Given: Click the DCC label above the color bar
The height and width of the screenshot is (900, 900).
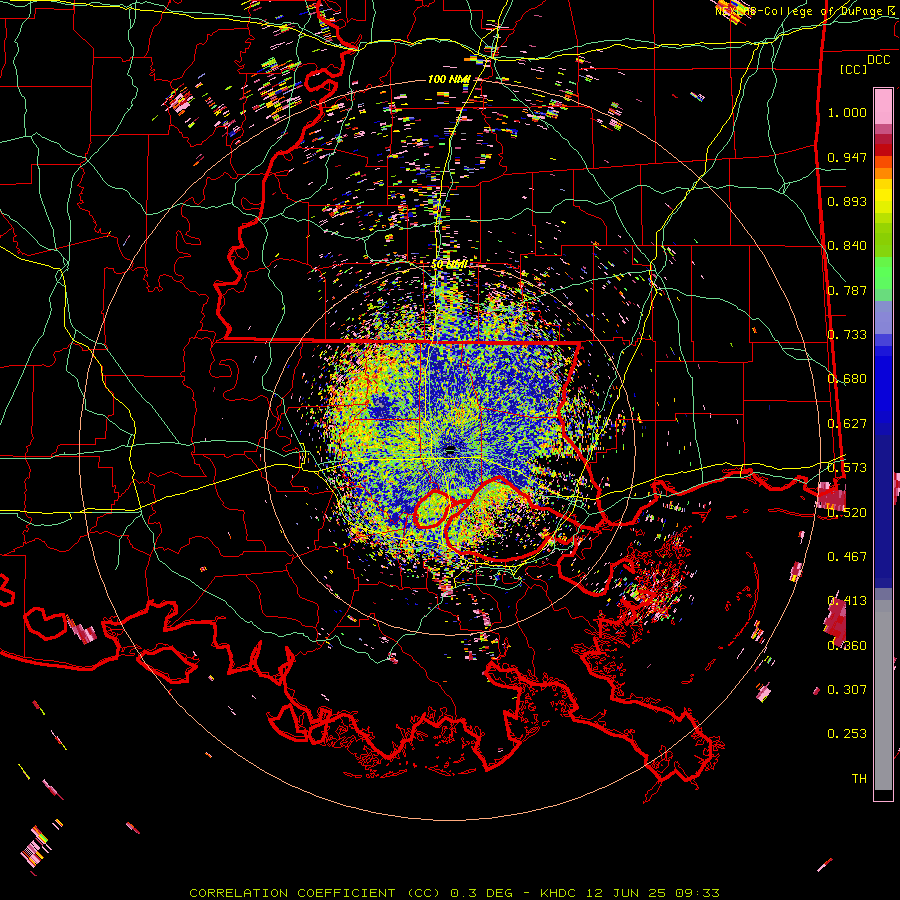Looking at the screenshot, I should [879, 60].
